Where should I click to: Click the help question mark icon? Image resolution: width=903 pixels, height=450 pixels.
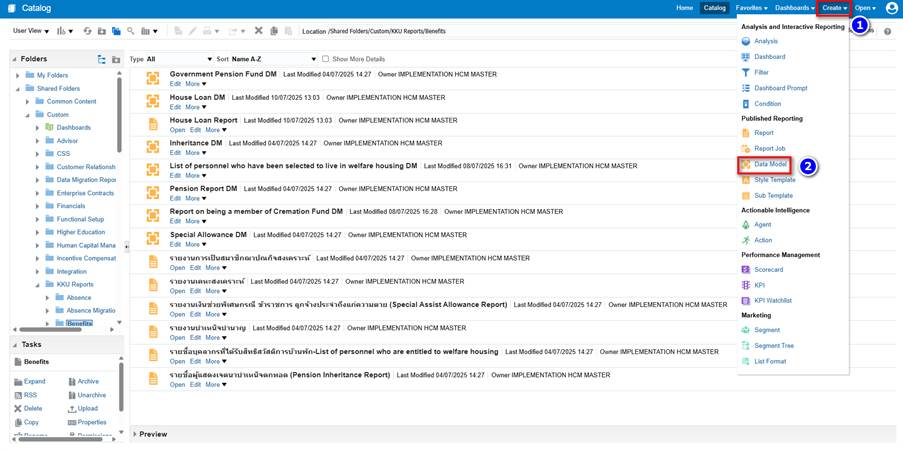pos(887,32)
